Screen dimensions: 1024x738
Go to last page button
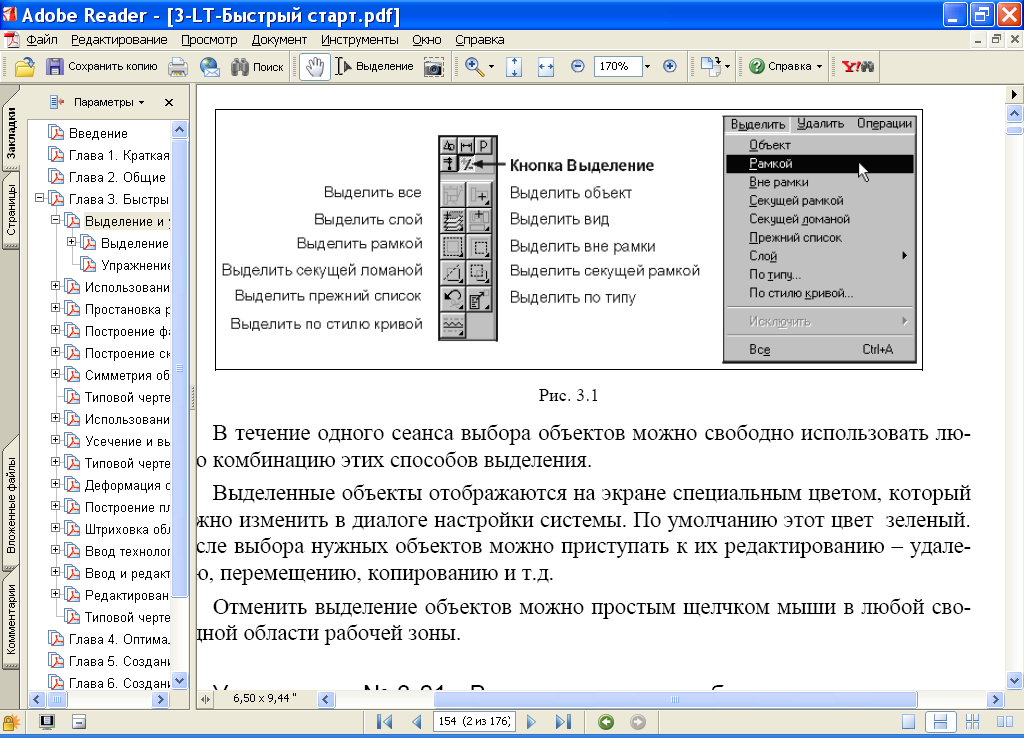(x=563, y=722)
